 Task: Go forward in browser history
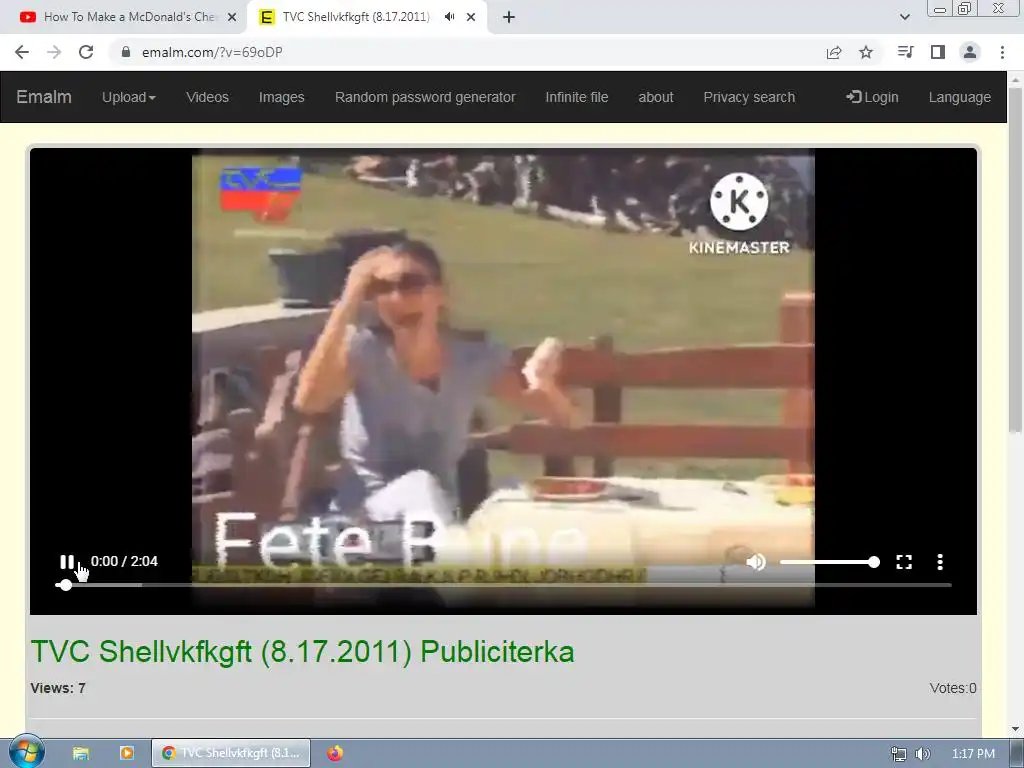click(x=54, y=52)
